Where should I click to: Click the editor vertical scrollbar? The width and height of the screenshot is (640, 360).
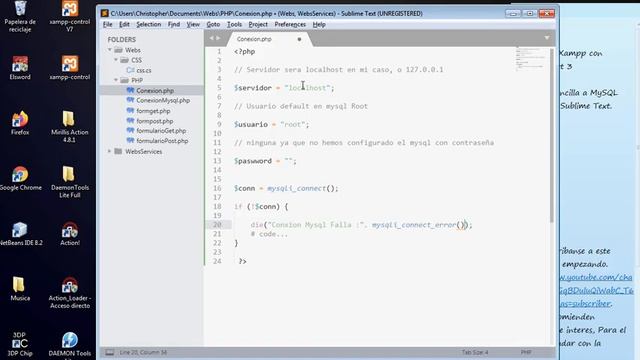pyautogui.click(x=552, y=135)
